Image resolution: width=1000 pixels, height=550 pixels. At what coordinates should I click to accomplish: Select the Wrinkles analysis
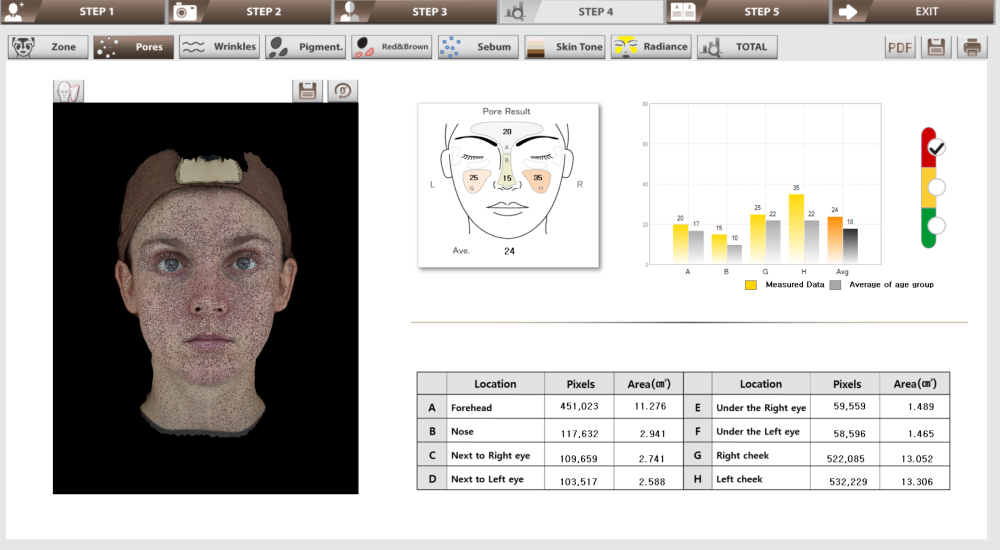point(219,47)
